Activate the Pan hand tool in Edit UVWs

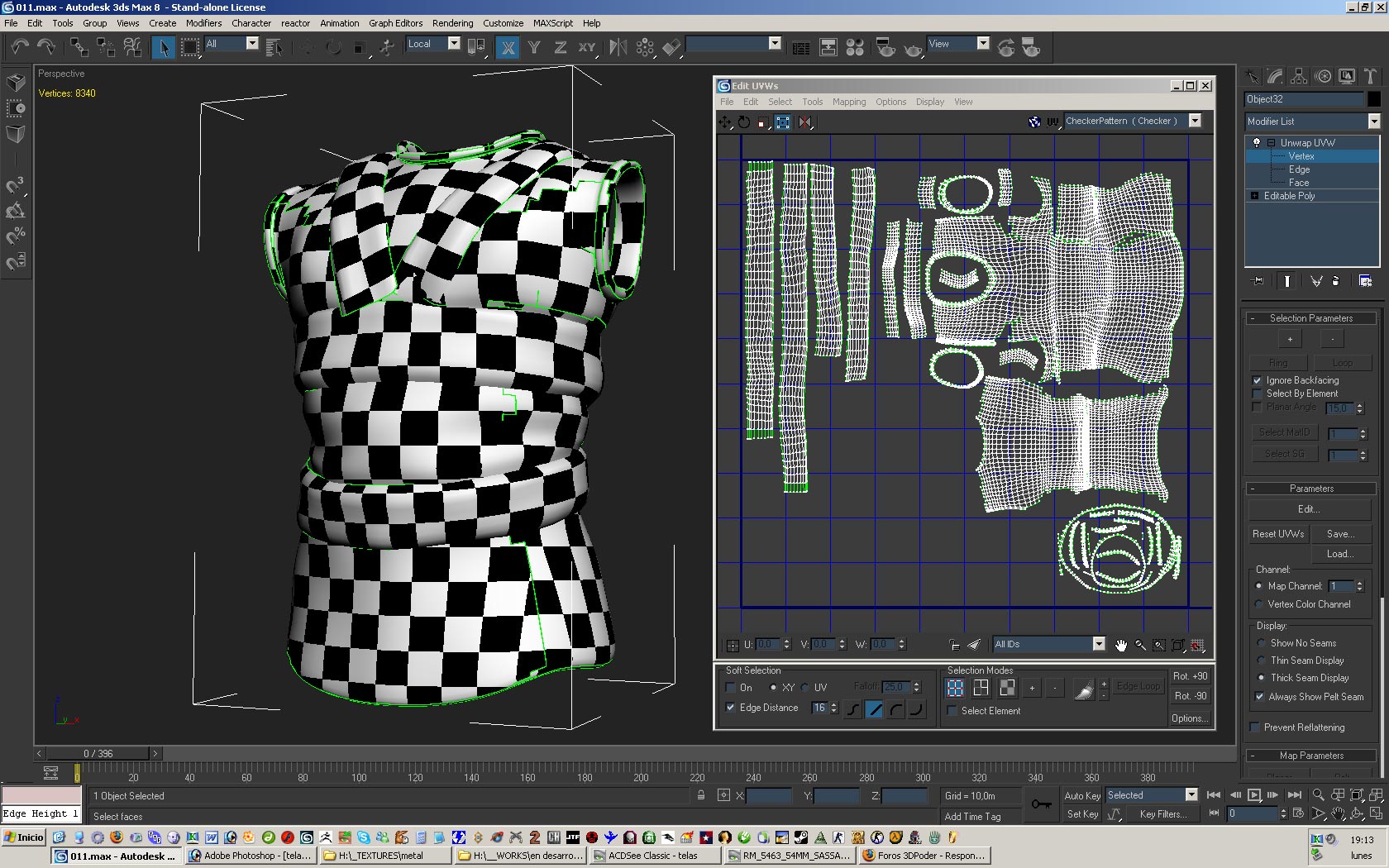pyautogui.click(x=1121, y=645)
